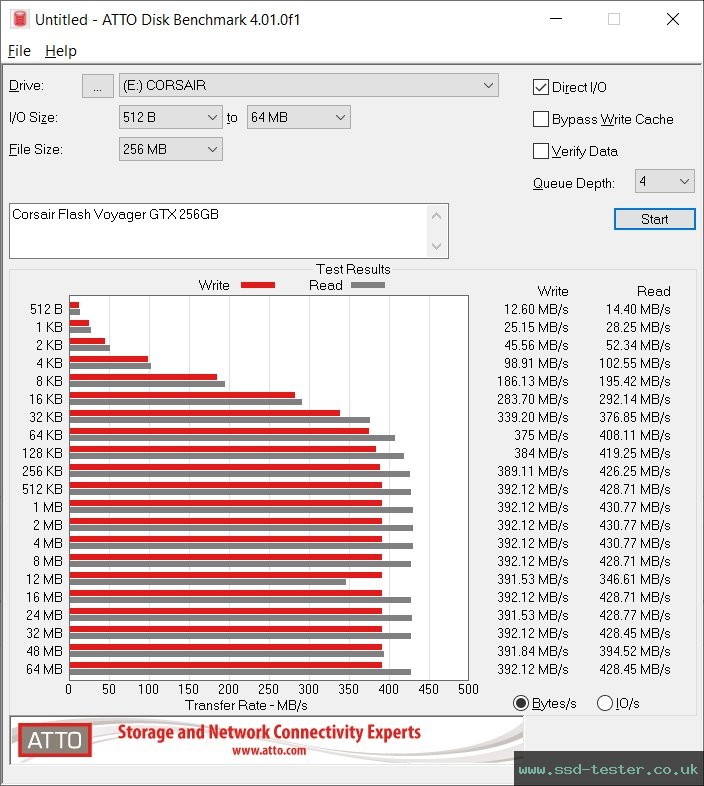This screenshot has width=704, height=786.
Task: Uncheck the Direct I/O checkbox
Action: pyautogui.click(x=541, y=87)
